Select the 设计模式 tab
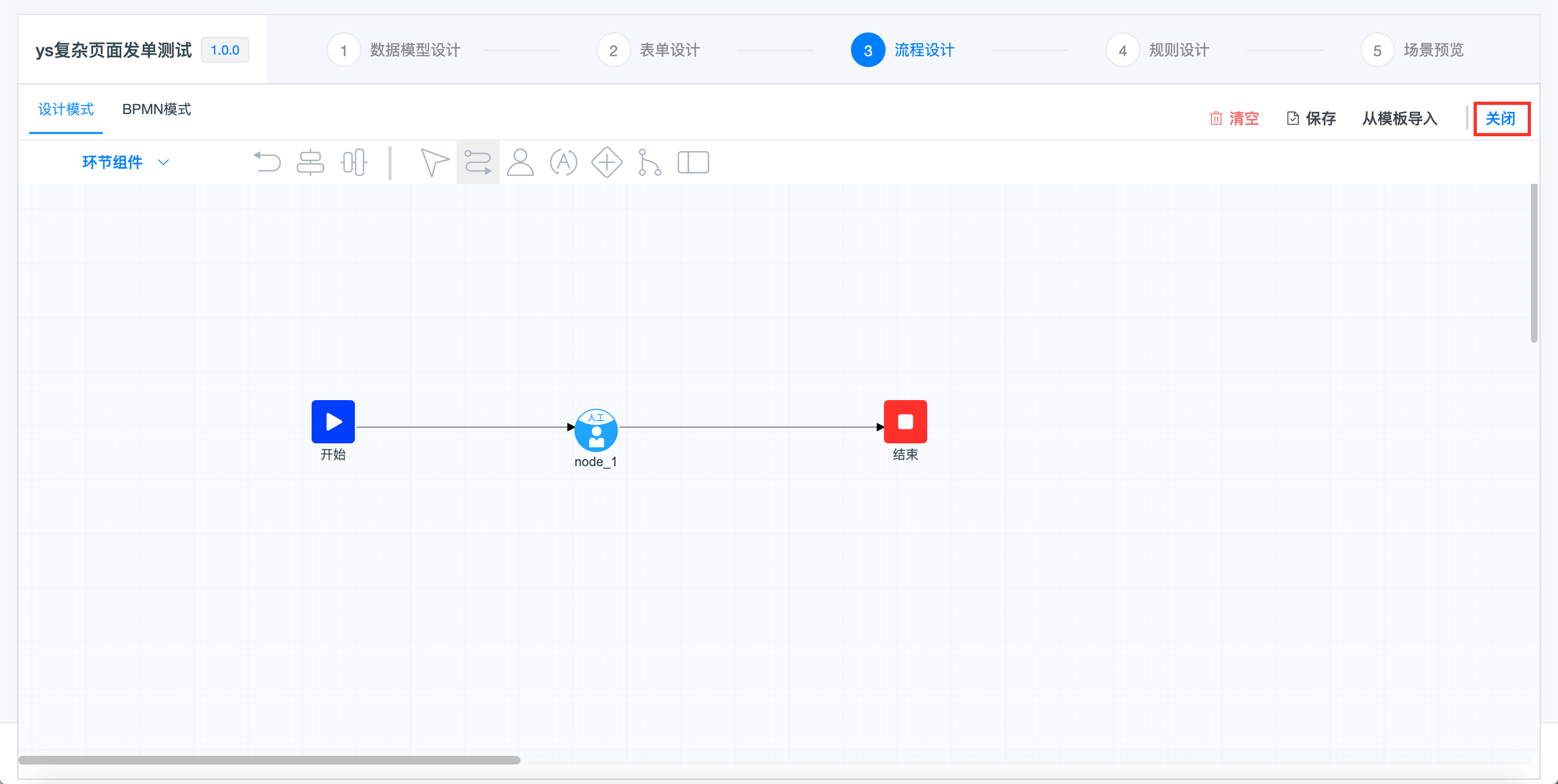The image size is (1558, 784). pos(66,109)
